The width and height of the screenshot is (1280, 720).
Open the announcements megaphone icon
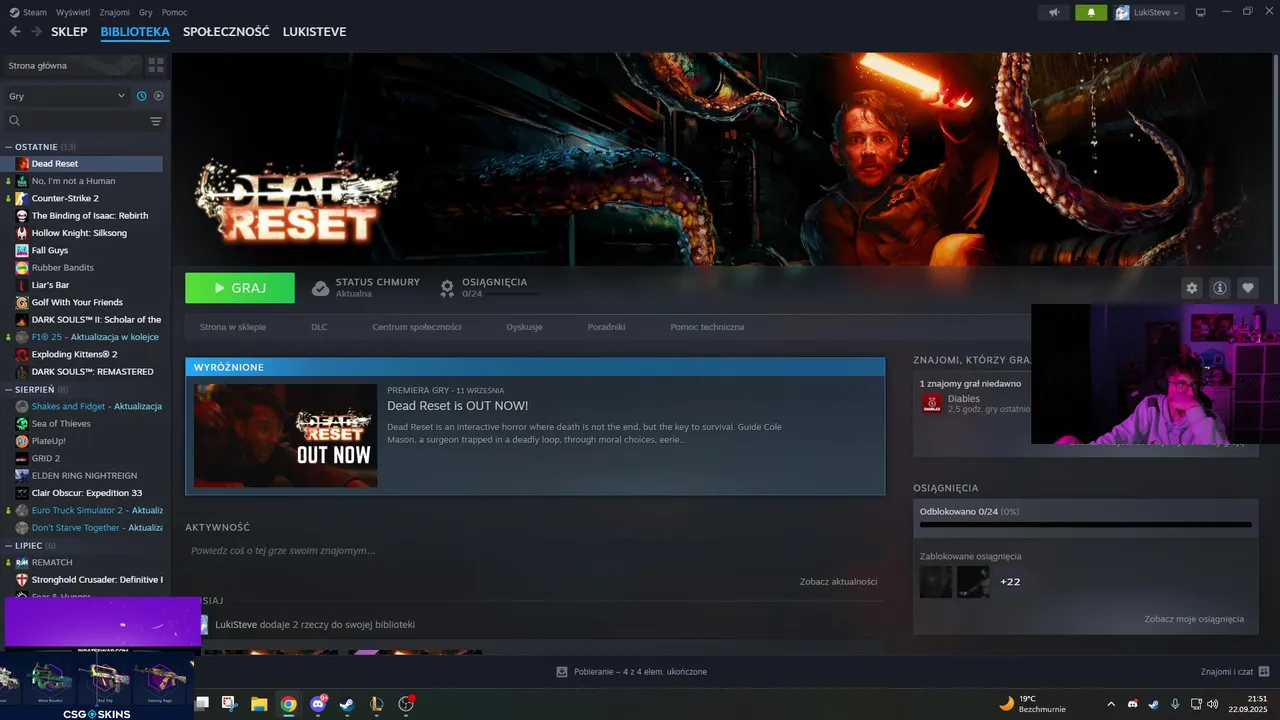coord(1053,13)
